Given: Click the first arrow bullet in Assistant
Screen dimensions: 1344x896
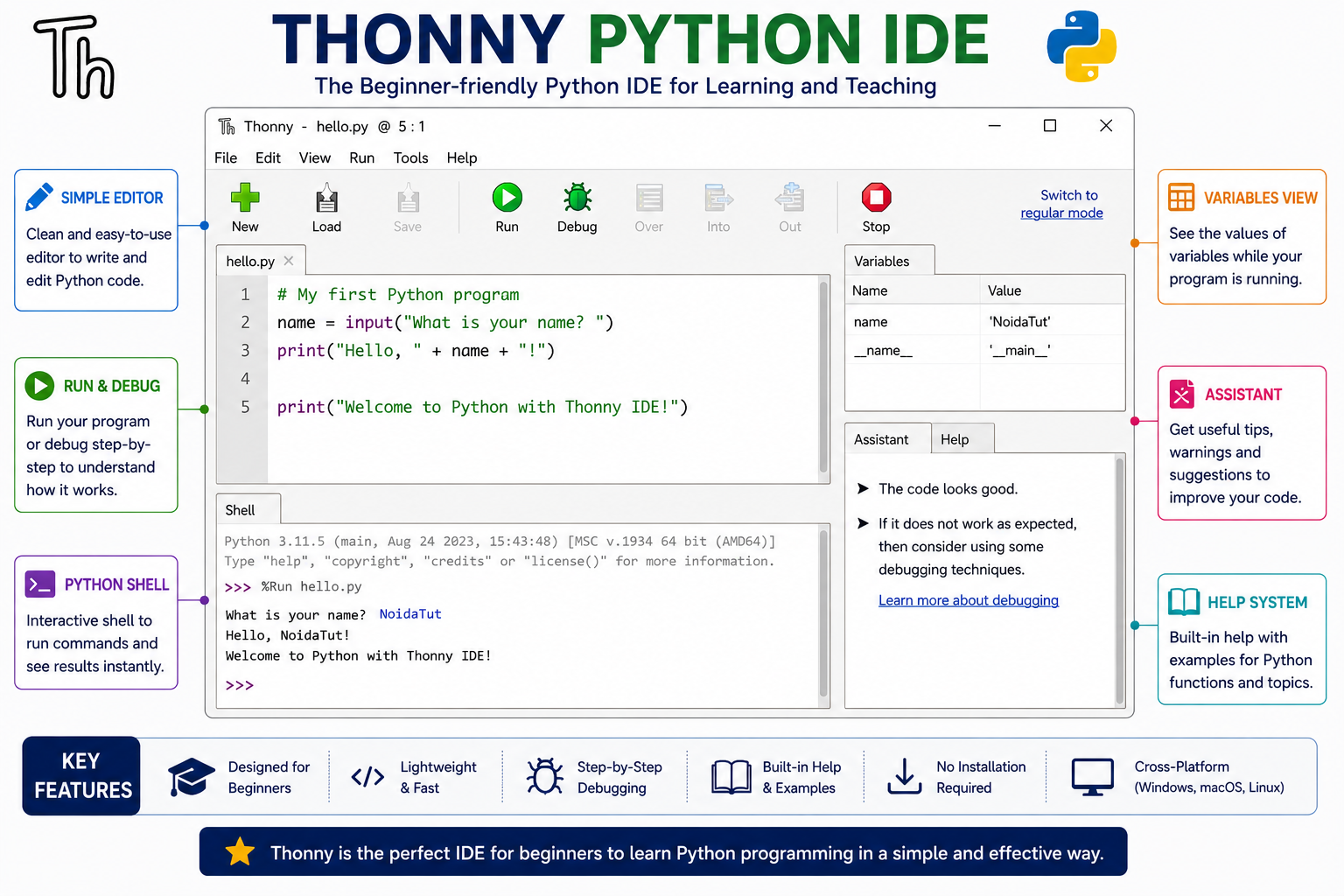Looking at the screenshot, I should [x=863, y=488].
